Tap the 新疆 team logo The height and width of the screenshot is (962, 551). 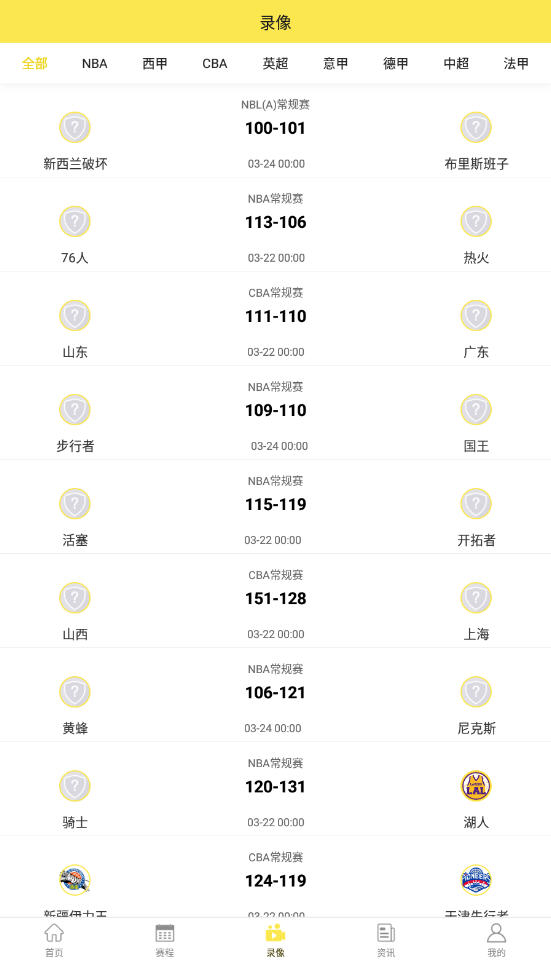click(x=75, y=880)
